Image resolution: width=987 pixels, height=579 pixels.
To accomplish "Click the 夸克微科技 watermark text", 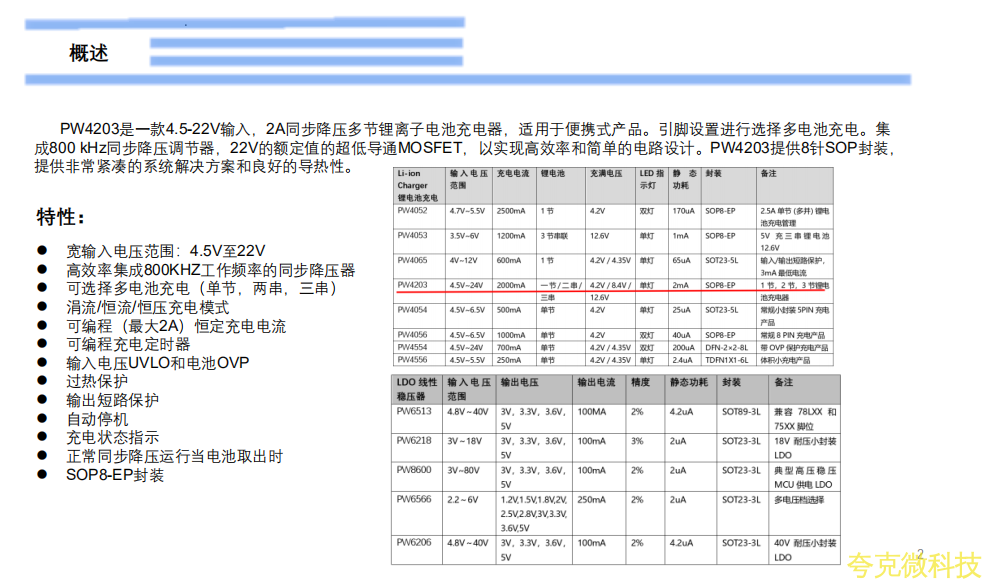I will [913, 565].
